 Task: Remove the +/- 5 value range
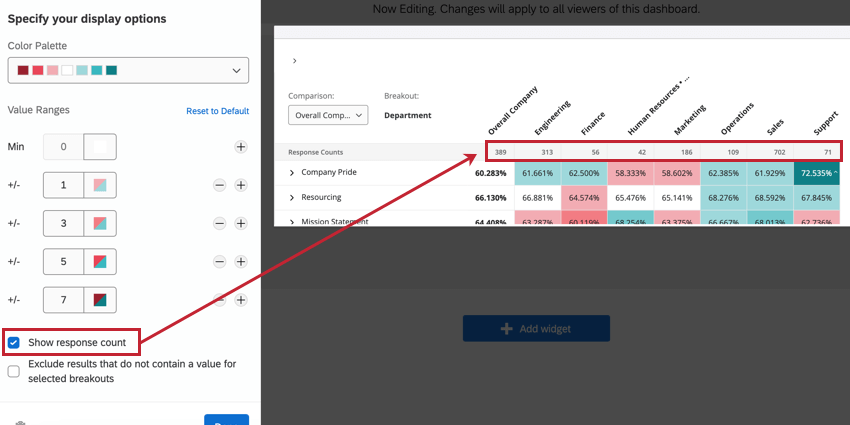(x=220, y=262)
